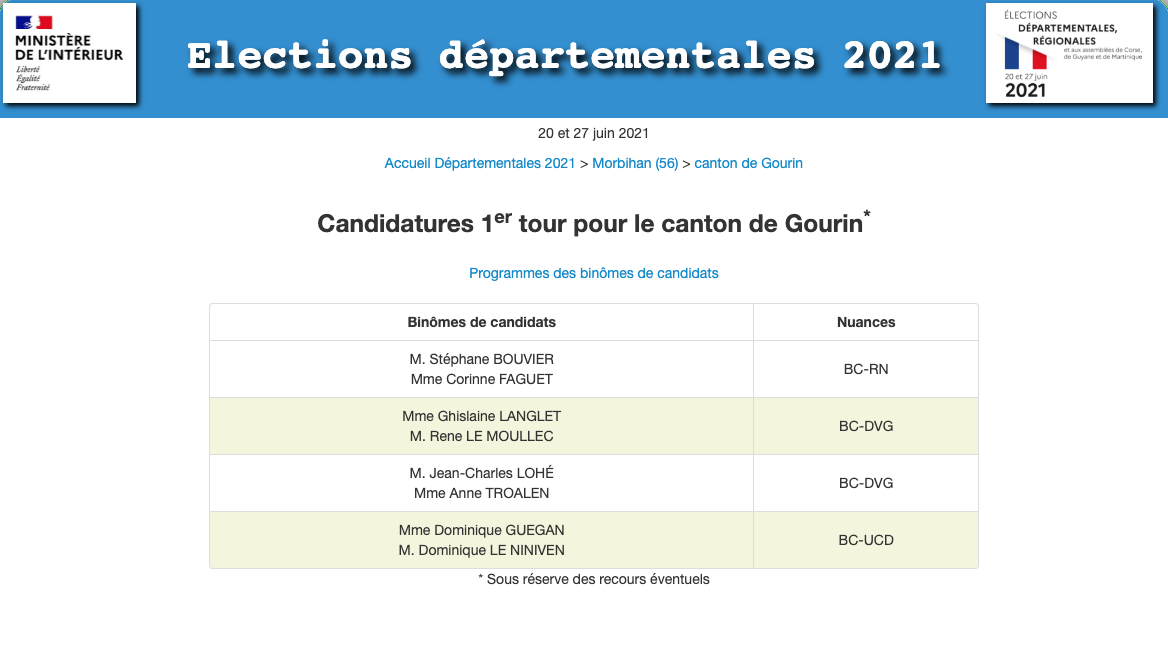Select candidate M. Jean-Charles LOHÉ
The width and height of the screenshot is (1168, 648).
[482, 473]
